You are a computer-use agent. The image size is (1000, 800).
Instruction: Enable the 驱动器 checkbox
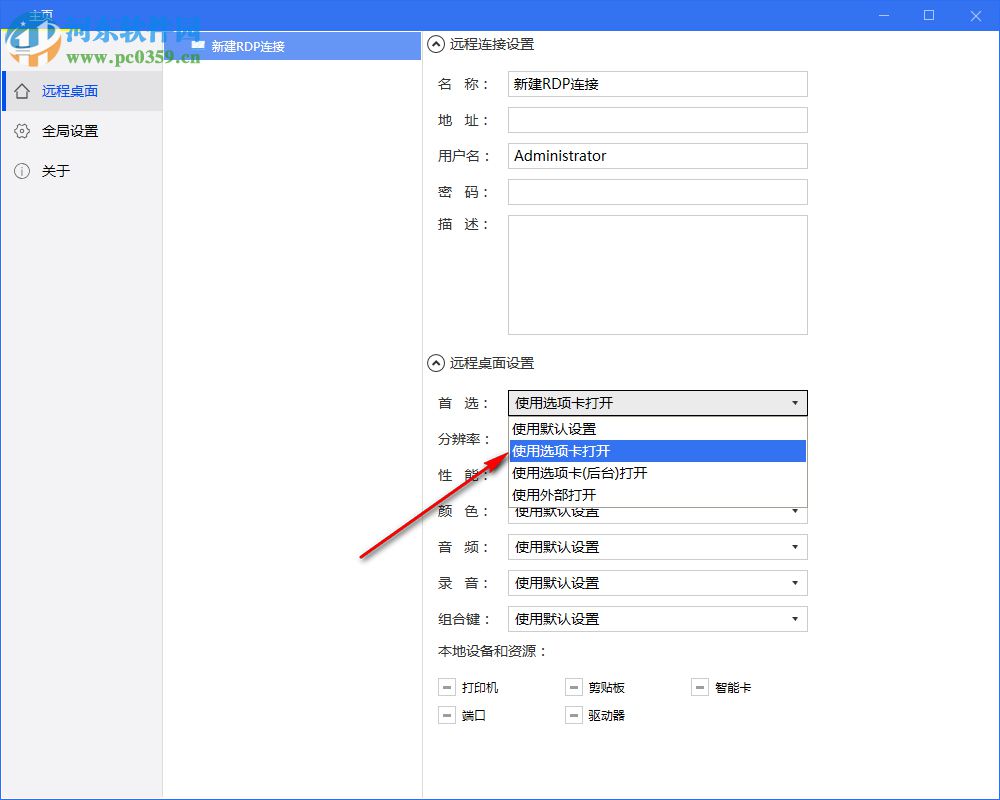tap(574, 715)
